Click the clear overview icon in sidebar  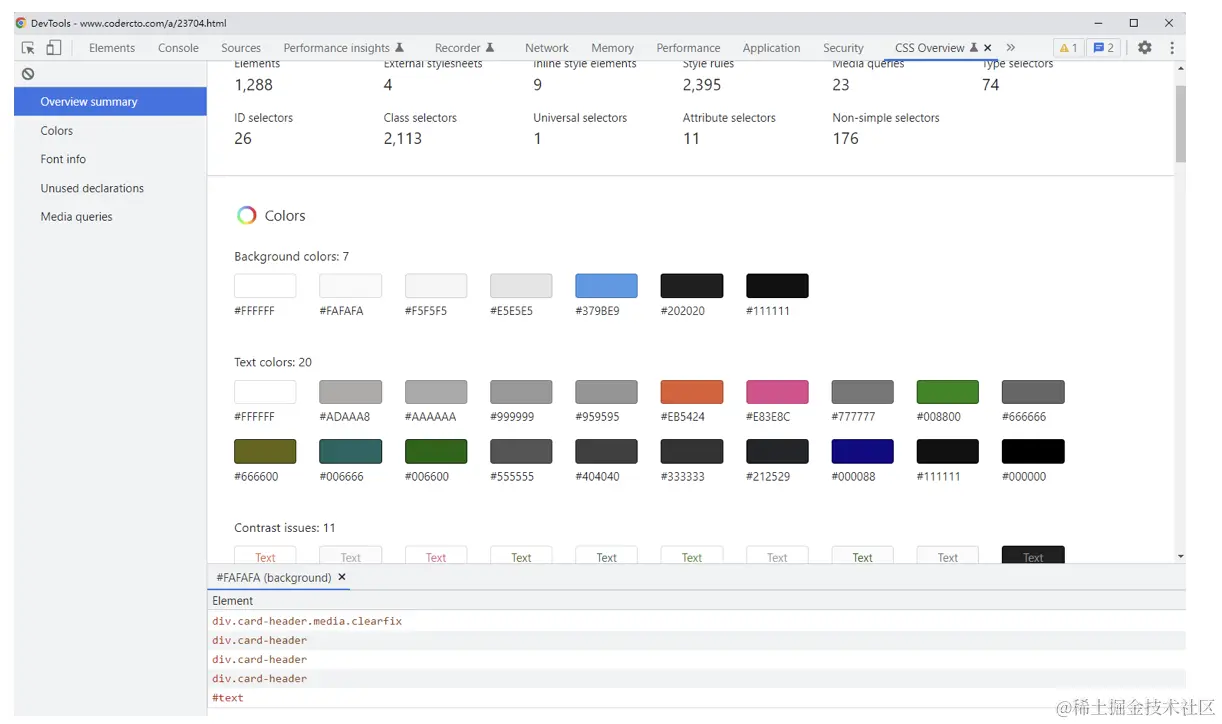28,74
